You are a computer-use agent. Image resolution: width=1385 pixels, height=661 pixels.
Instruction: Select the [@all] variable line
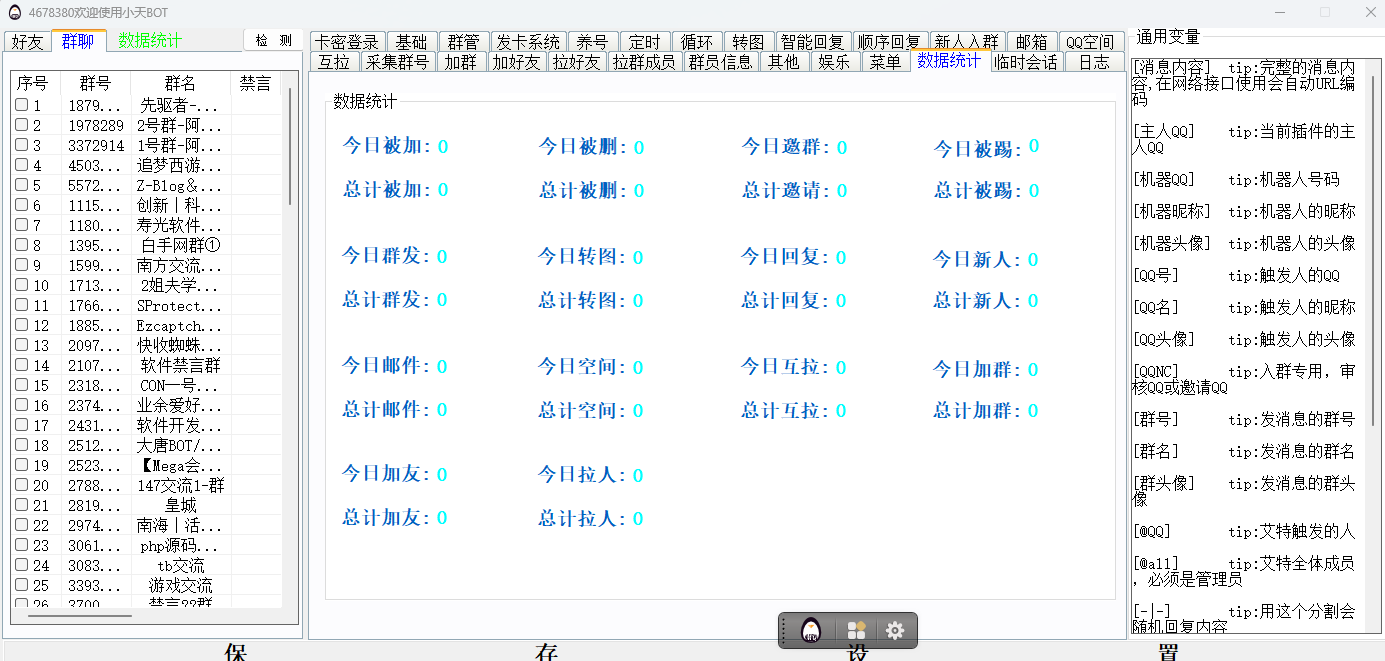click(1243, 571)
